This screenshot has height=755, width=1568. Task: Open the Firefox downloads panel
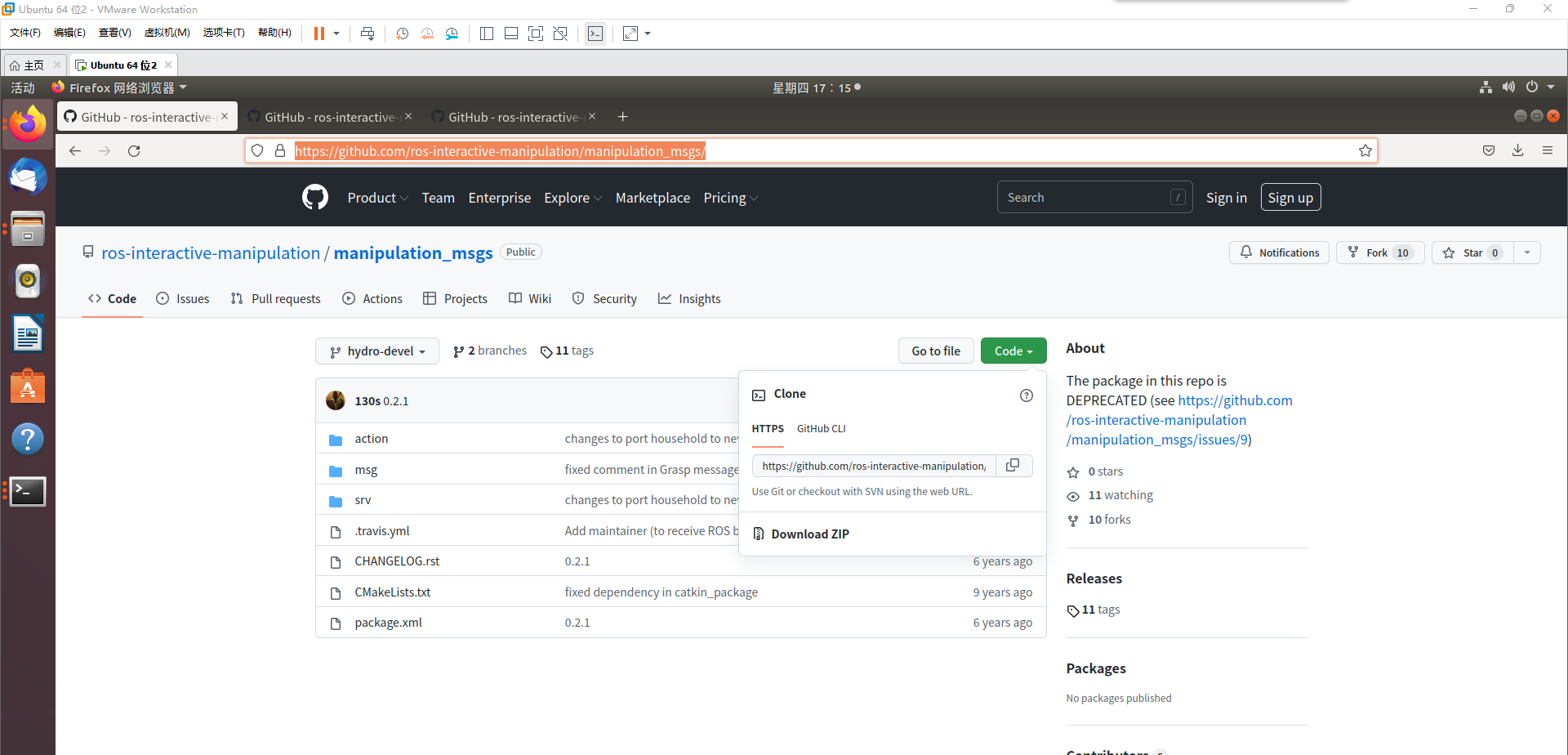[1517, 150]
